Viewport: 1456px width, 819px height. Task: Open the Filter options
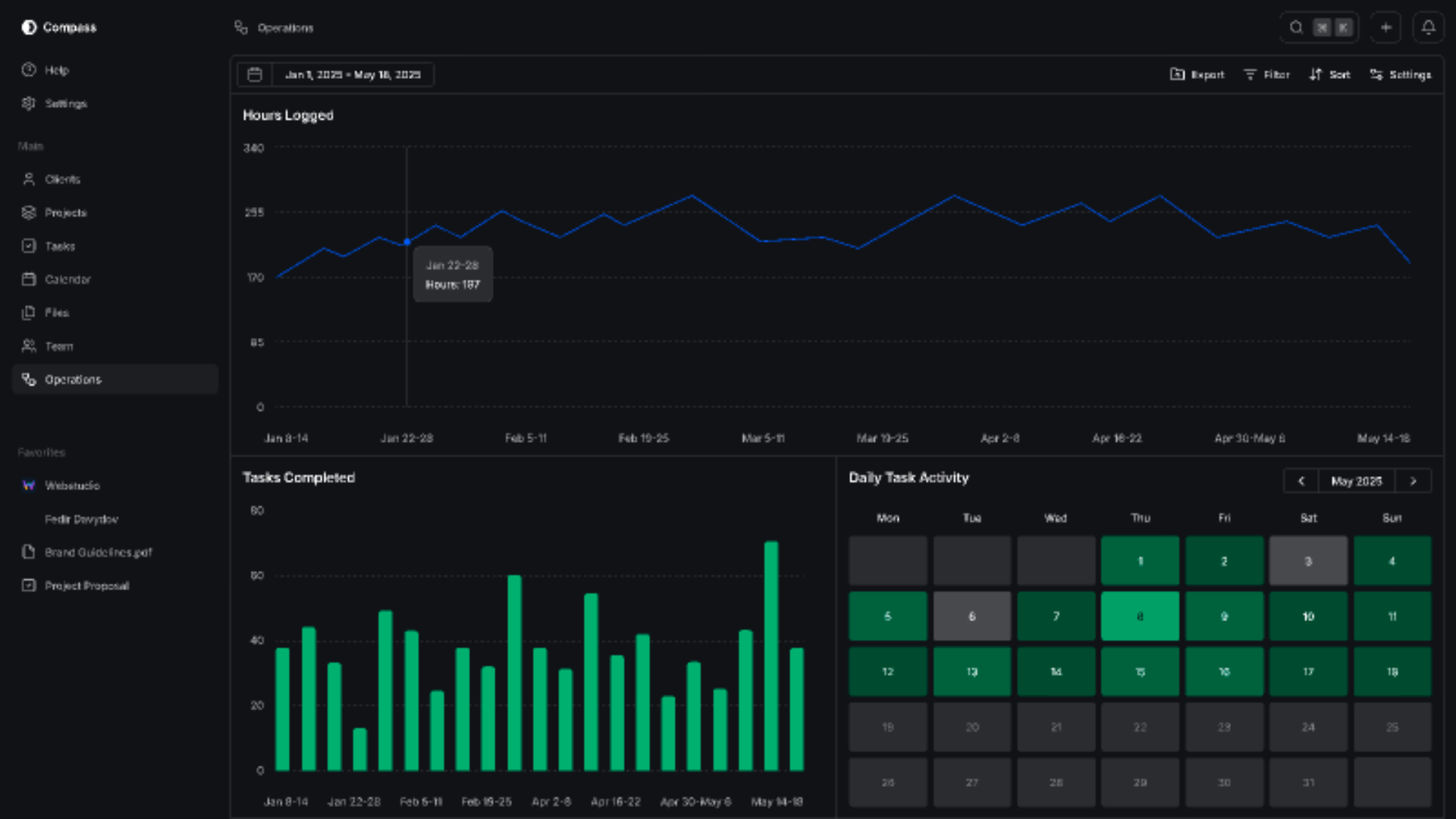[x=1266, y=74]
